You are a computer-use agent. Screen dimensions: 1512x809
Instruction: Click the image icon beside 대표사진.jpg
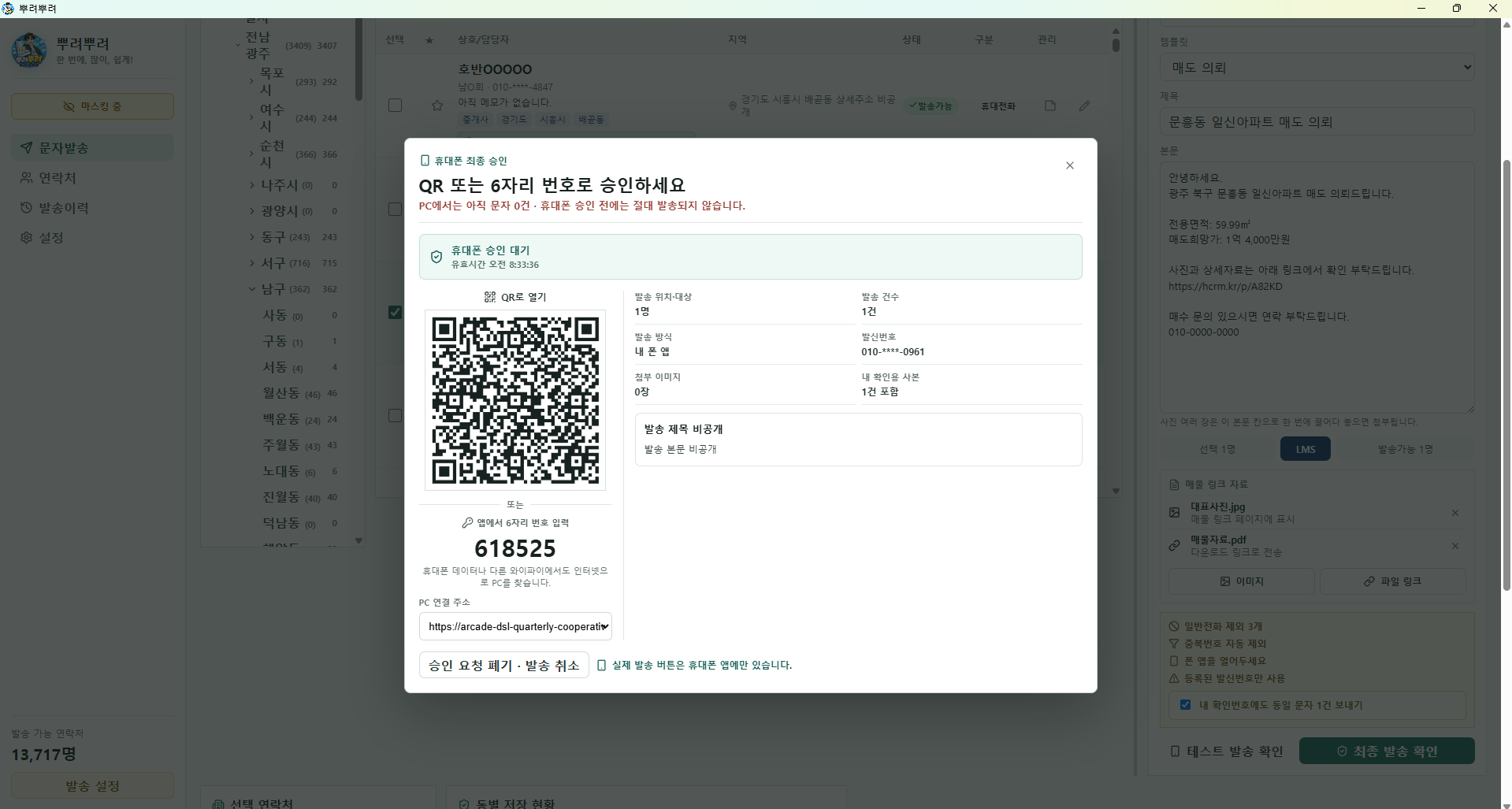[x=1174, y=513]
